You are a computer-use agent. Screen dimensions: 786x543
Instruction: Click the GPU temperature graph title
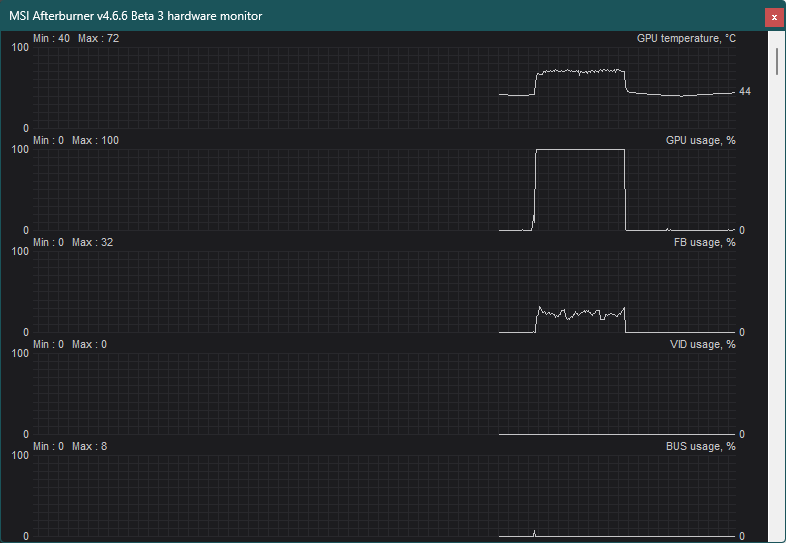(x=686, y=39)
